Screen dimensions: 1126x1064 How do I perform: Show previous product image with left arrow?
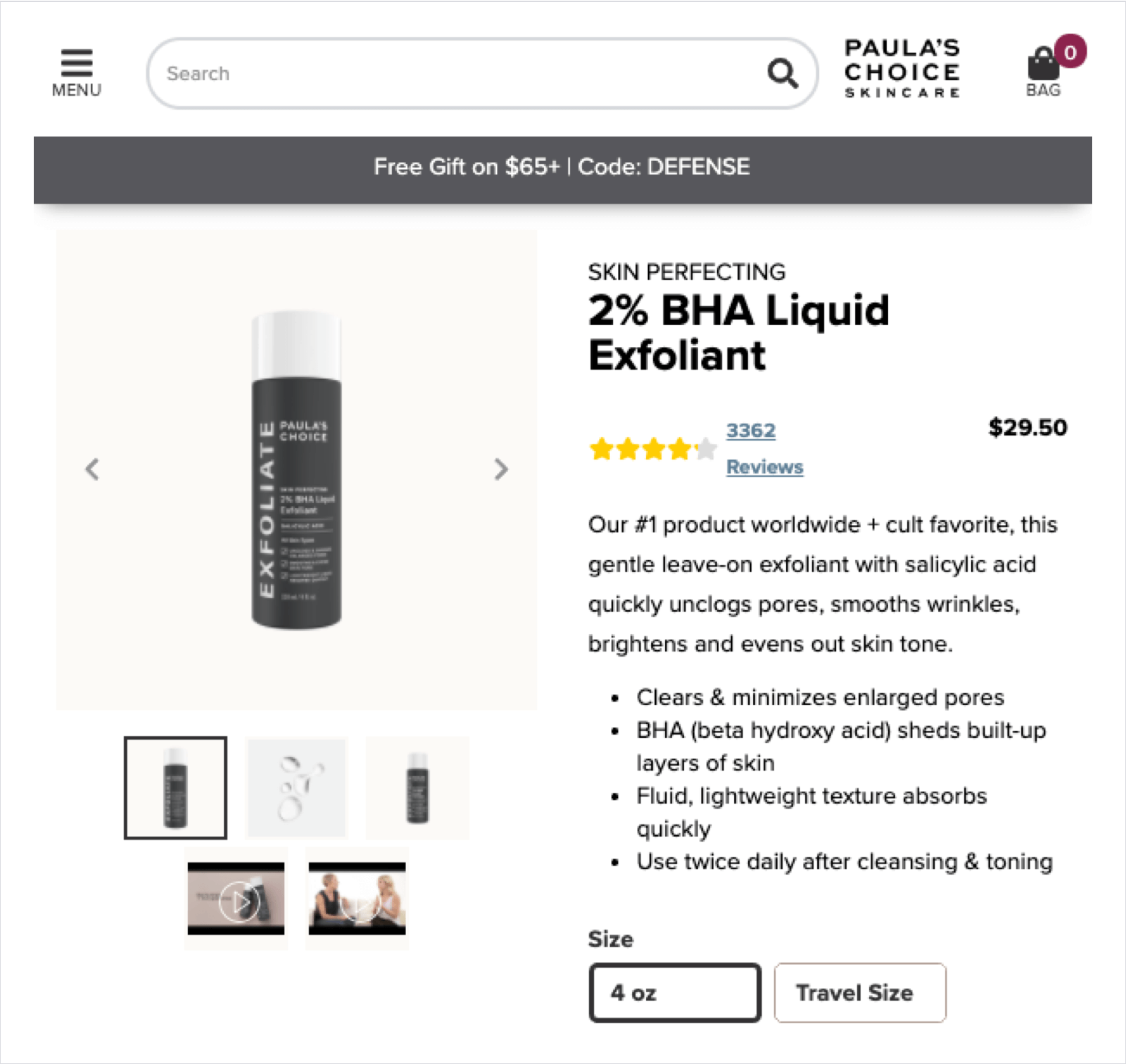92,469
